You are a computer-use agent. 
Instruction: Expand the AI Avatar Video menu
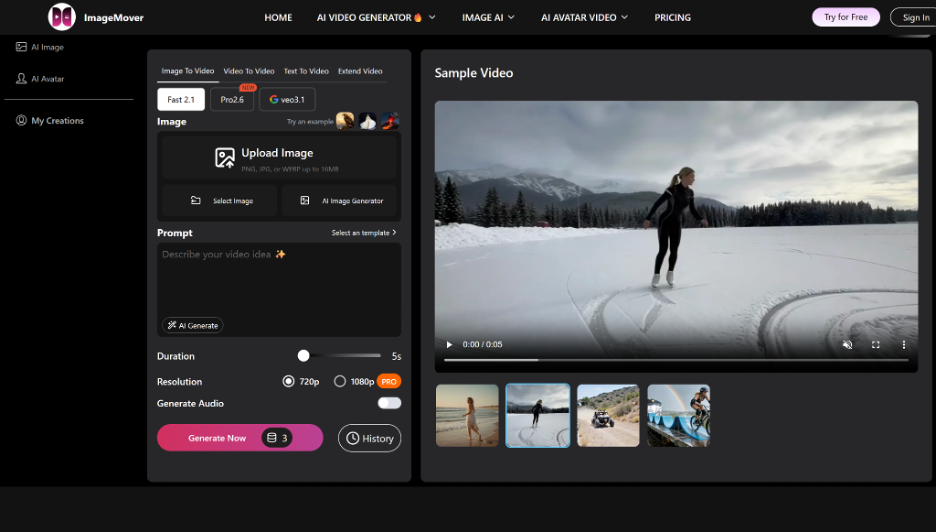point(584,17)
